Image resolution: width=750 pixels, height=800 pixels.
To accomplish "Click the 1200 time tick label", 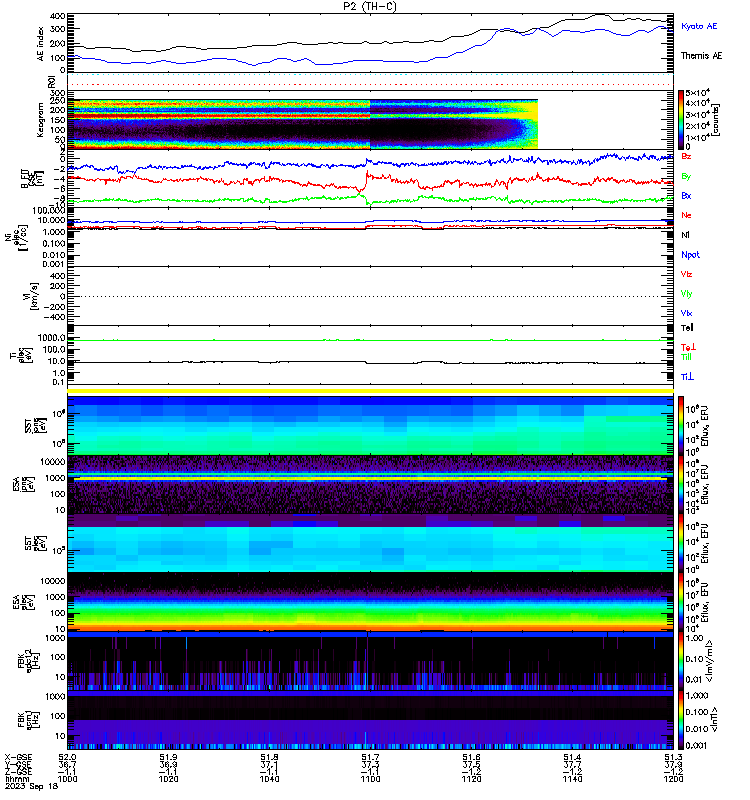I will point(673,779).
